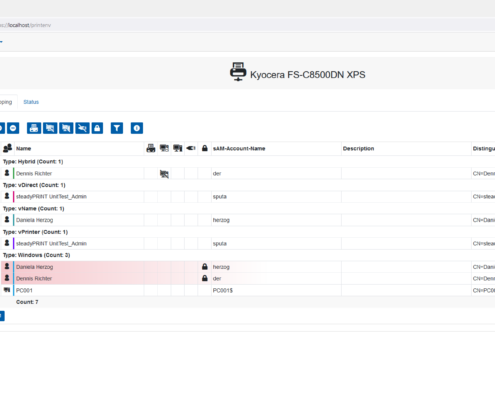The height and width of the screenshot is (400, 495).
Task: Click the printer button in the blue toolbar
Action: pos(34,128)
